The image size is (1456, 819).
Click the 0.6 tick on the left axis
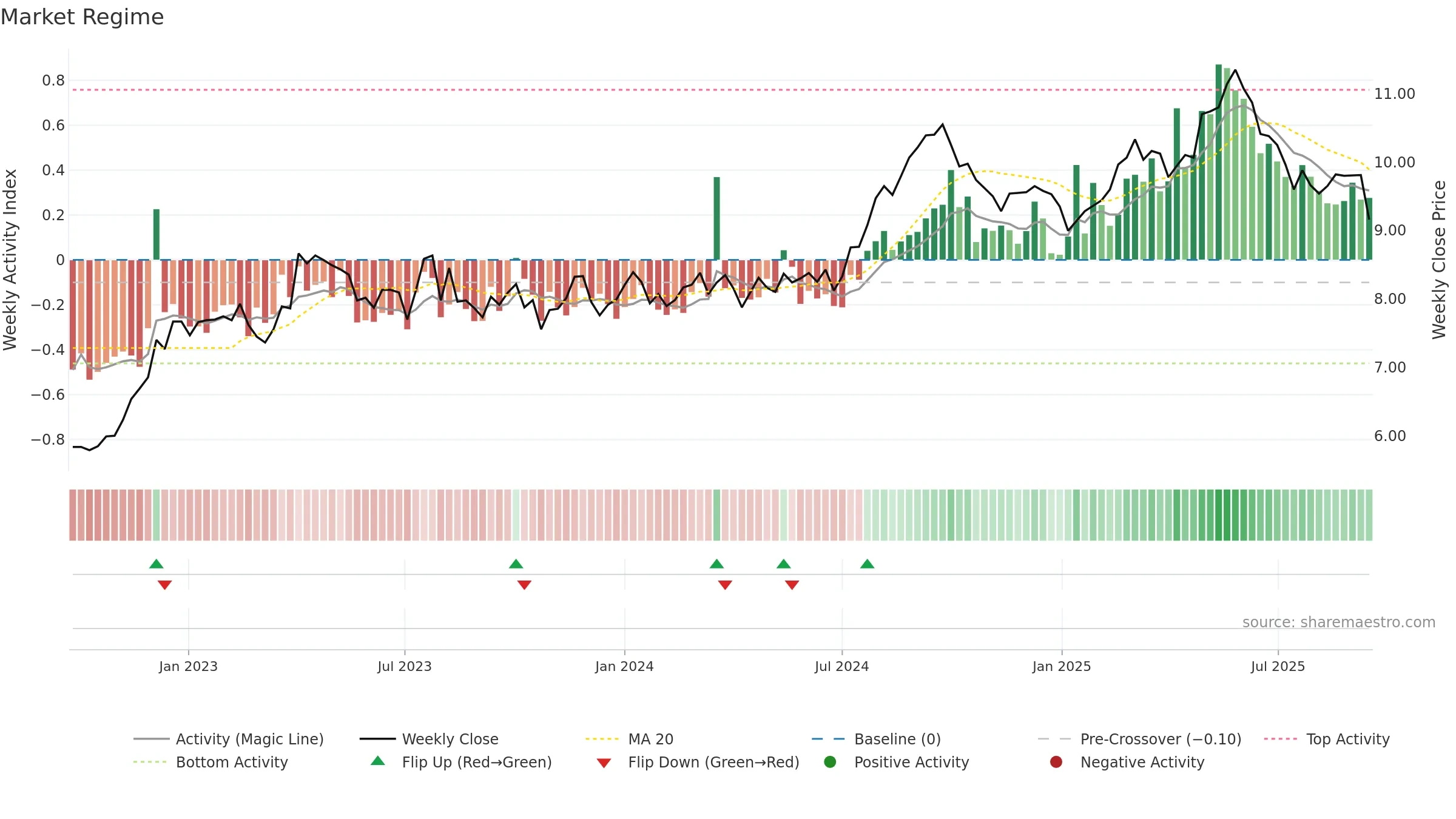tap(53, 126)
